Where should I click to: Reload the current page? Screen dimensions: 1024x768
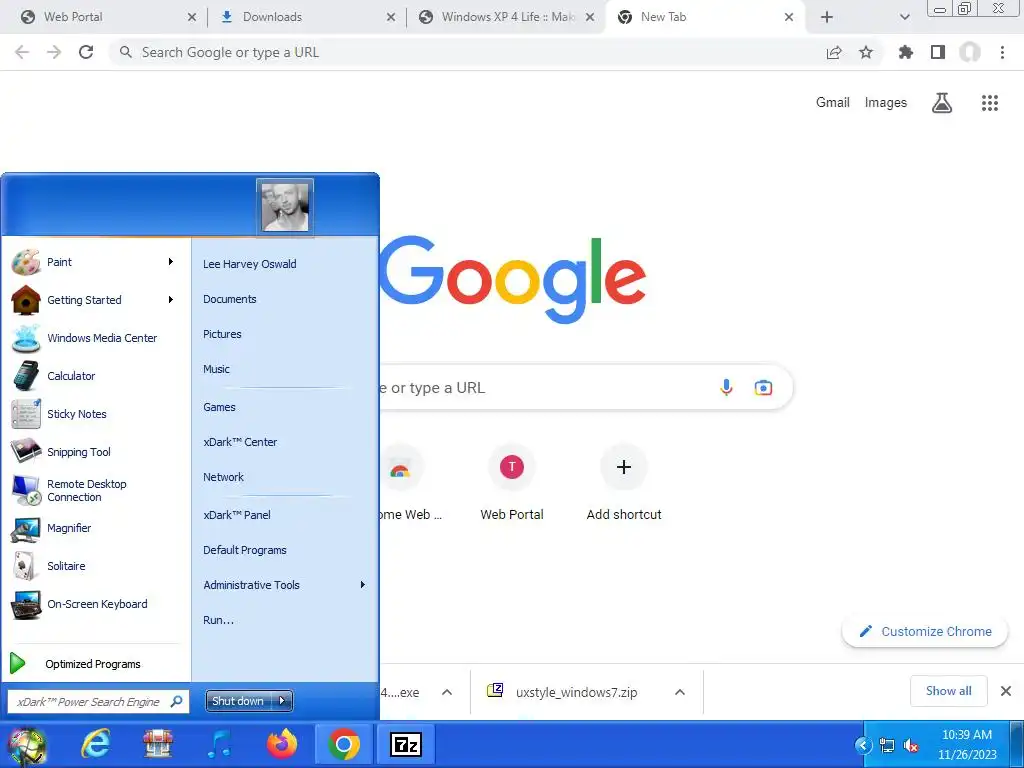point(86,52)
